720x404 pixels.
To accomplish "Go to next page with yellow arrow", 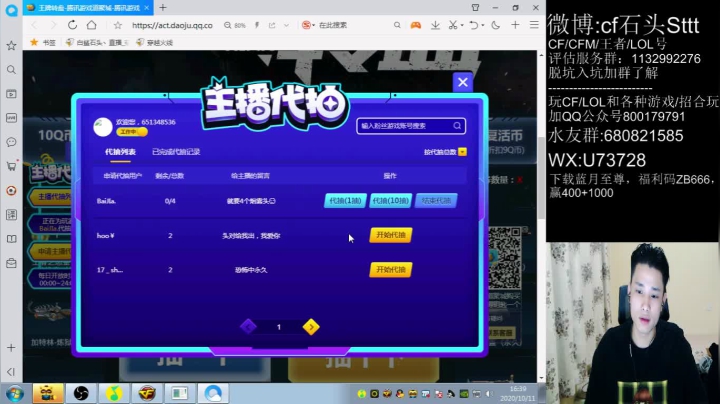I will (311, 327).
